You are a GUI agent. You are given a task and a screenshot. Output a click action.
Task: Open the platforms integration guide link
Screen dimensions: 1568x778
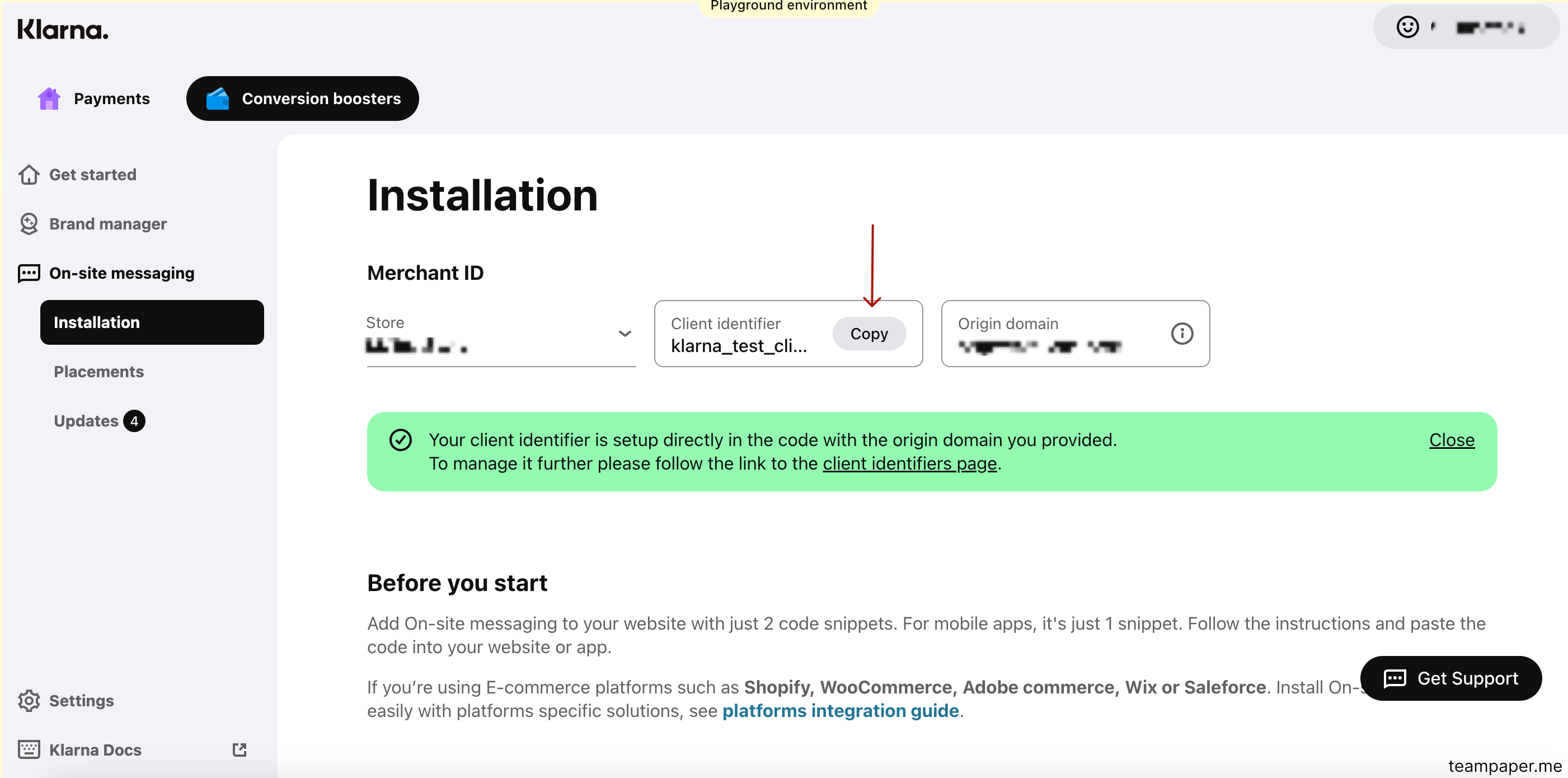pyautogui.click(x=841, y=711)
